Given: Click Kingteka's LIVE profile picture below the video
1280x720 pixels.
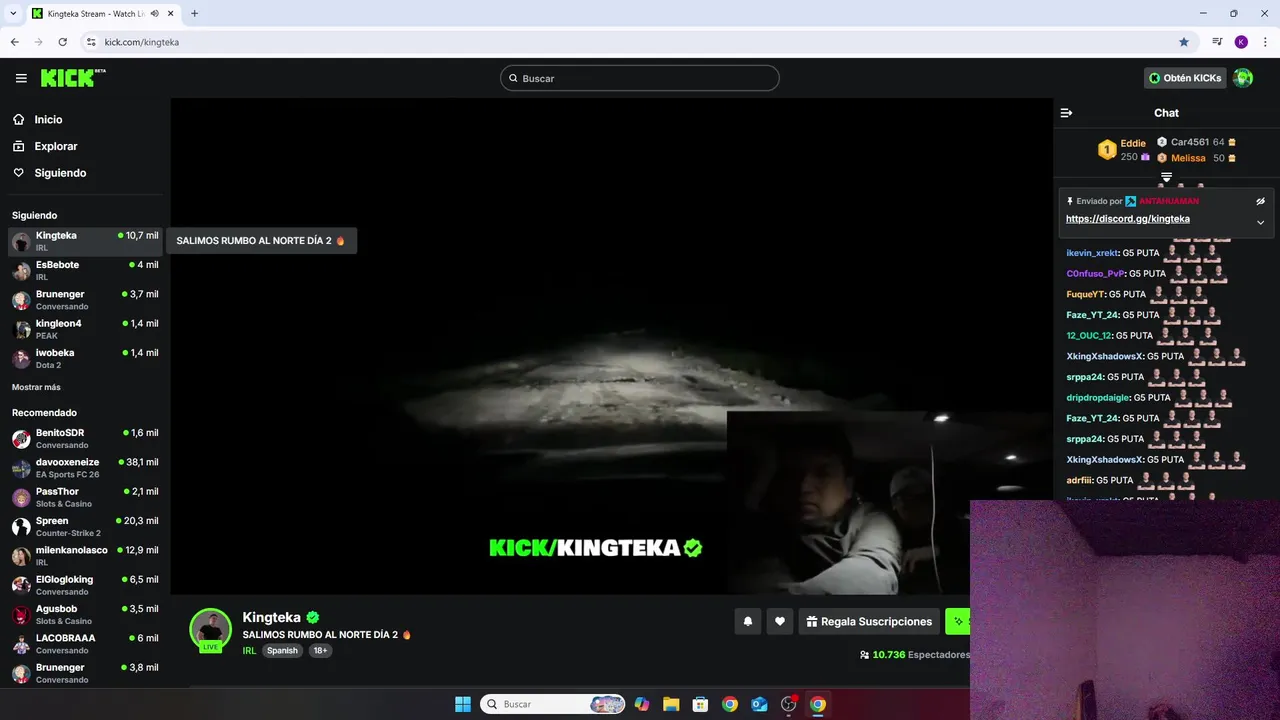Looking at the screenshot, I should [x=211, y=630].
